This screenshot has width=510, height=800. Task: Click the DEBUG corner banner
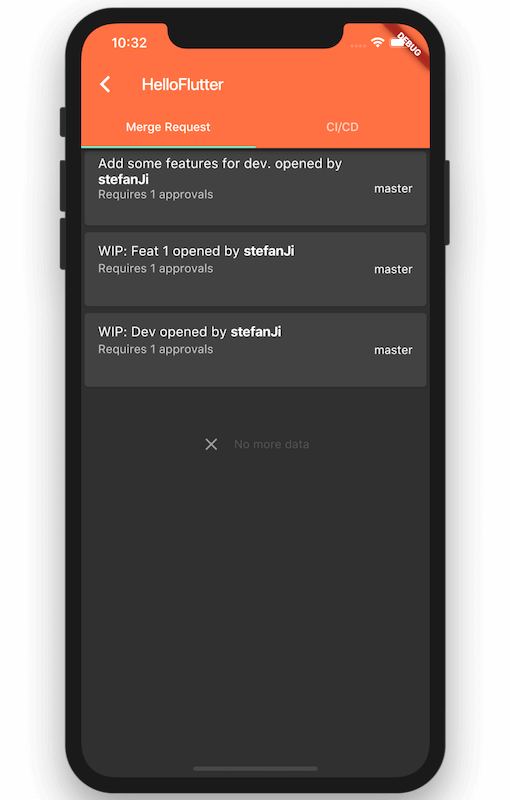pos(410,45)
